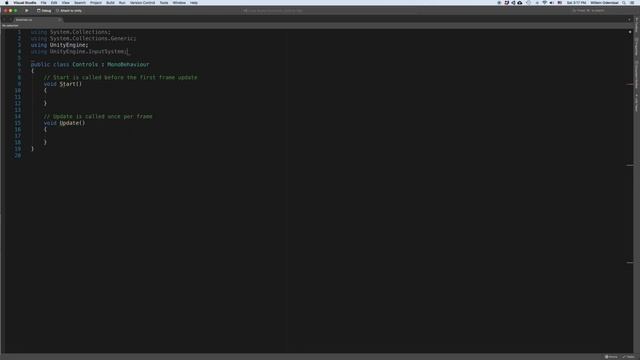Open the View menu

tap(65, 2)
